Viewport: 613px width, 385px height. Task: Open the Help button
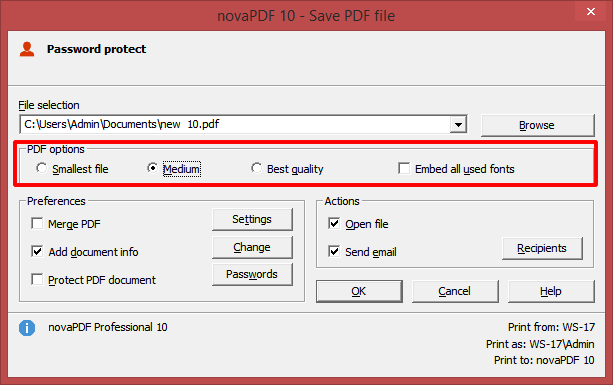(551, 291)
